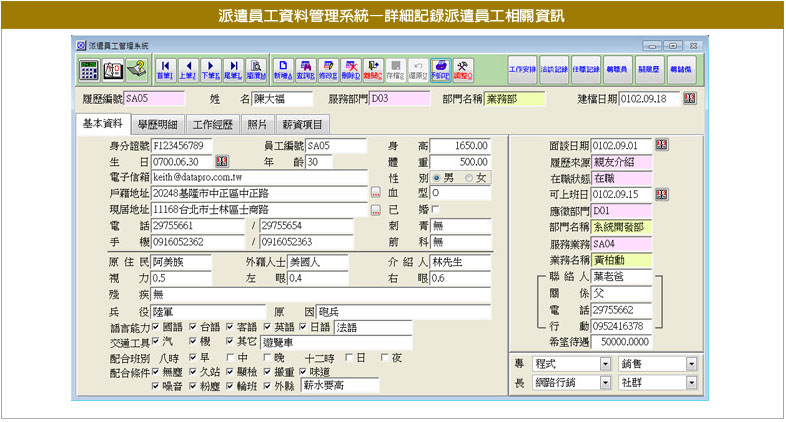This screenshot has height=422, width=786.
Task: Open the 薪資項目 tab
Action: click(x=303, y=124)
